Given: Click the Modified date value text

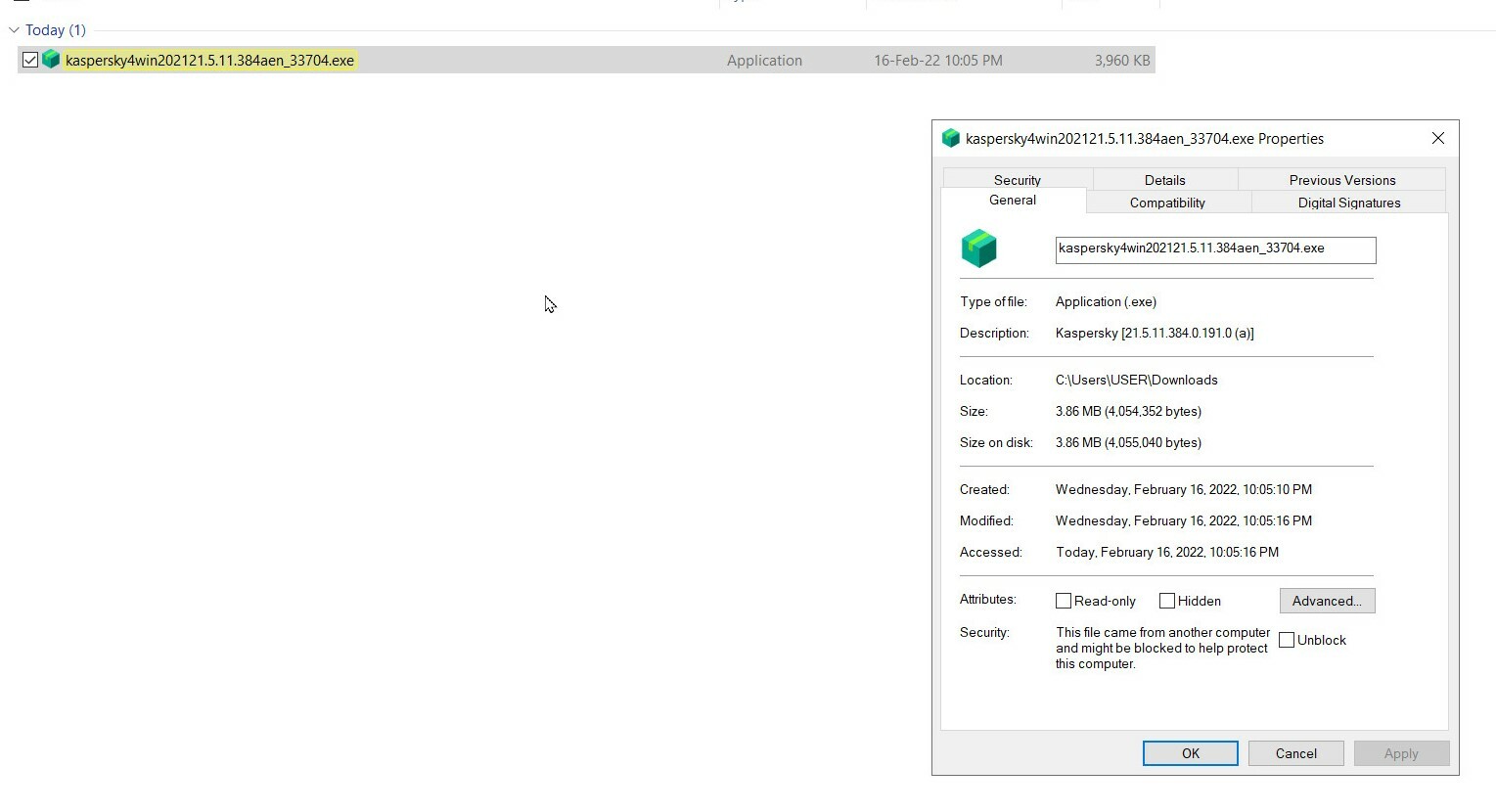Looking at the screenshot, I should click(1184, 521).
